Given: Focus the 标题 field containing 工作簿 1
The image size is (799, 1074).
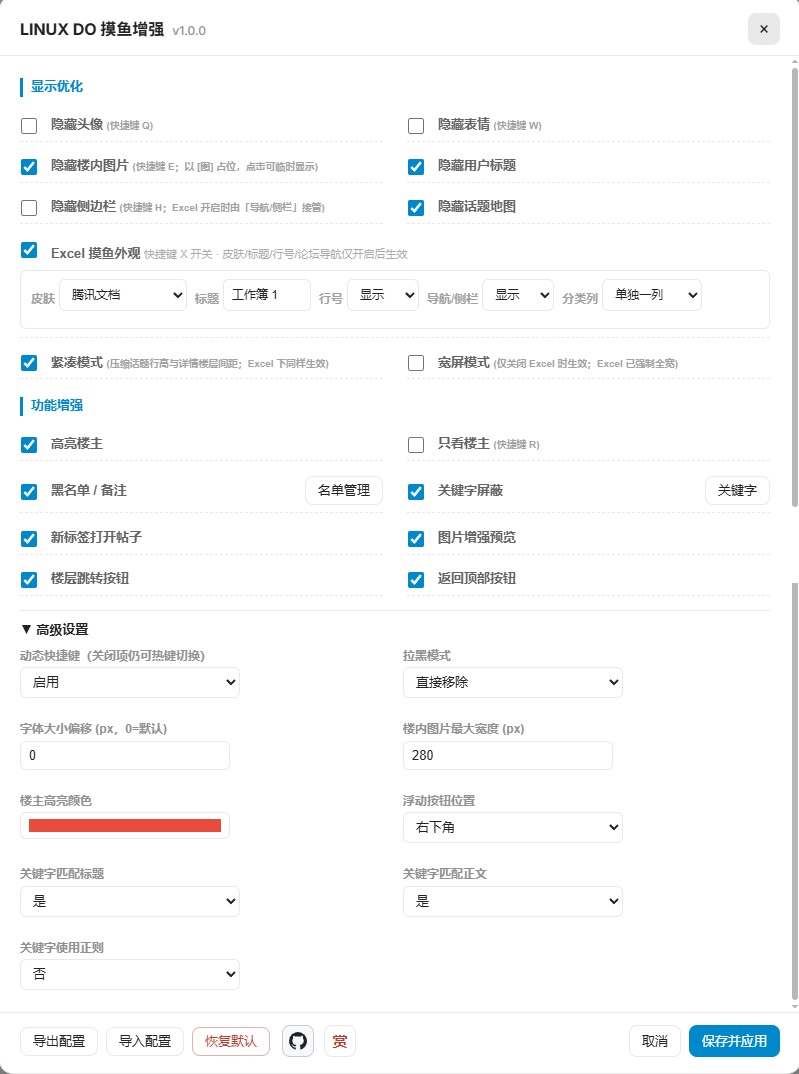Looking at the screenshot, I should (x=267, y=295).
